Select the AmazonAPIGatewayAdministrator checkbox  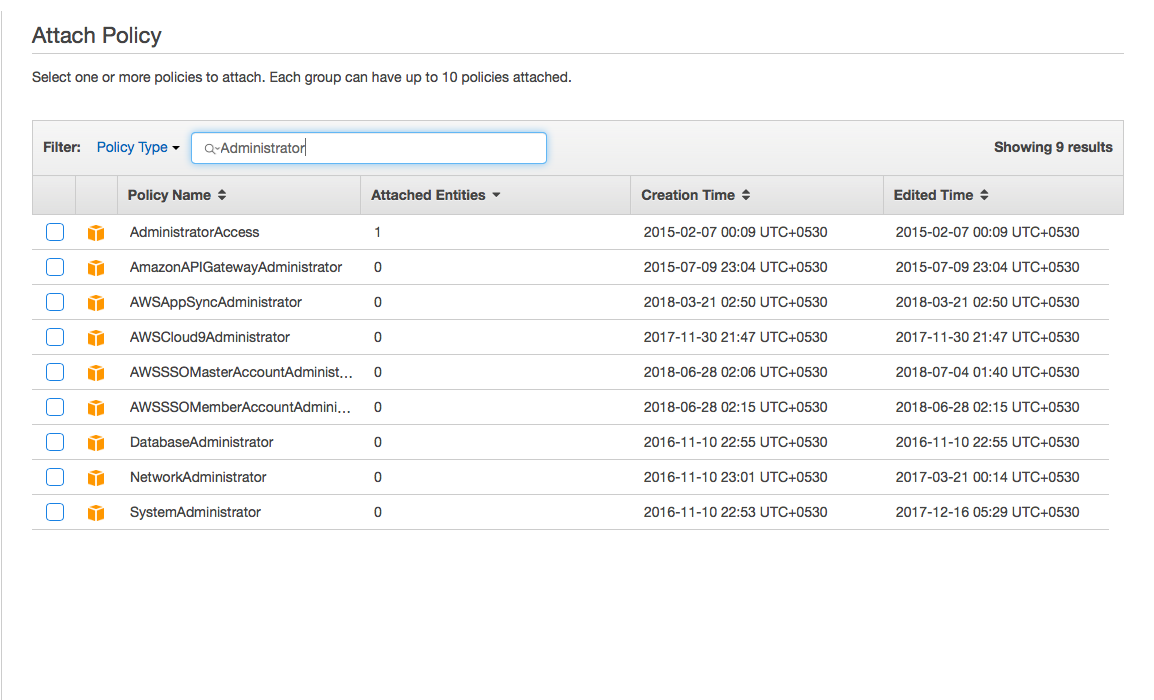pyautogui.click(x=55, y=267)
